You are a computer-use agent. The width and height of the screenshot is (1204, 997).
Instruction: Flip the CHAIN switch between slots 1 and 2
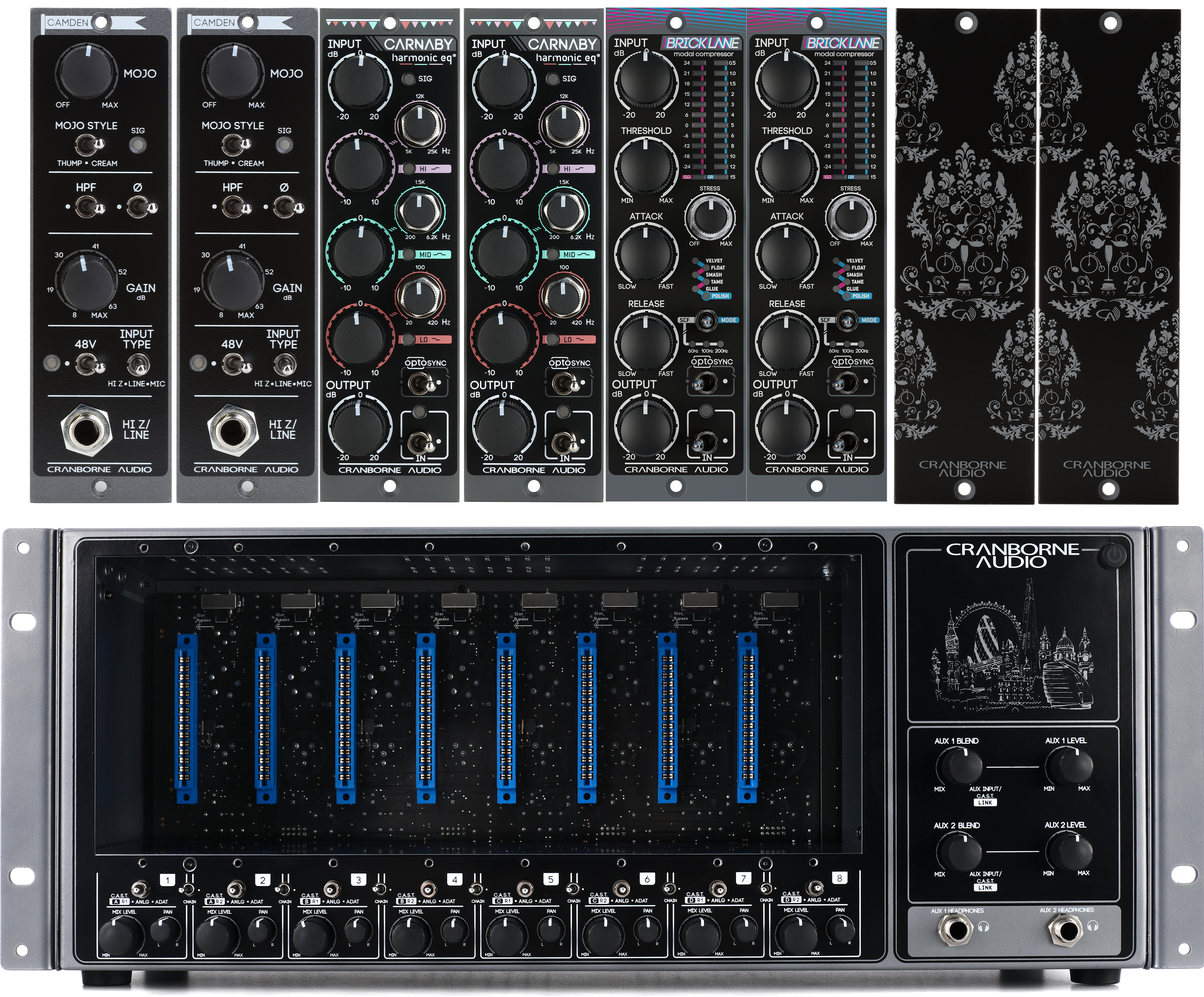tap(188, 890)
